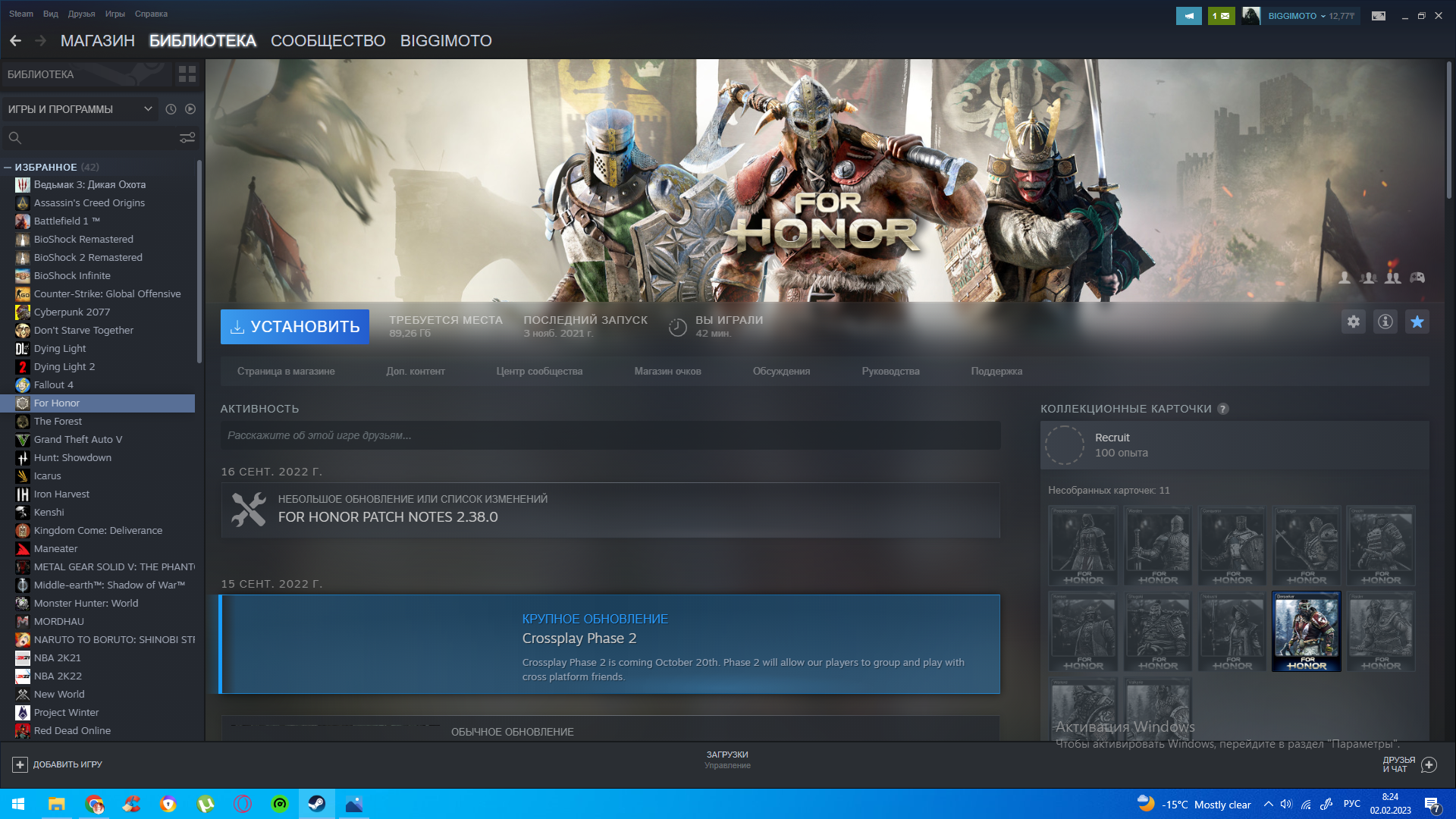Collapse the Favorites category
This screenshot has width=1456, height=819.
(8, 167)
